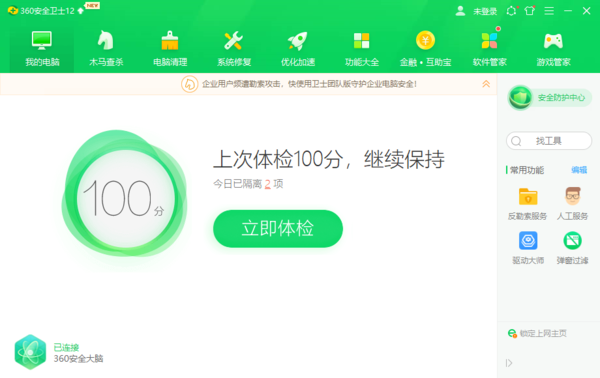Open the 360安全大脑 hexagon icon
600x378 pixels.
(x=30, y=352)
